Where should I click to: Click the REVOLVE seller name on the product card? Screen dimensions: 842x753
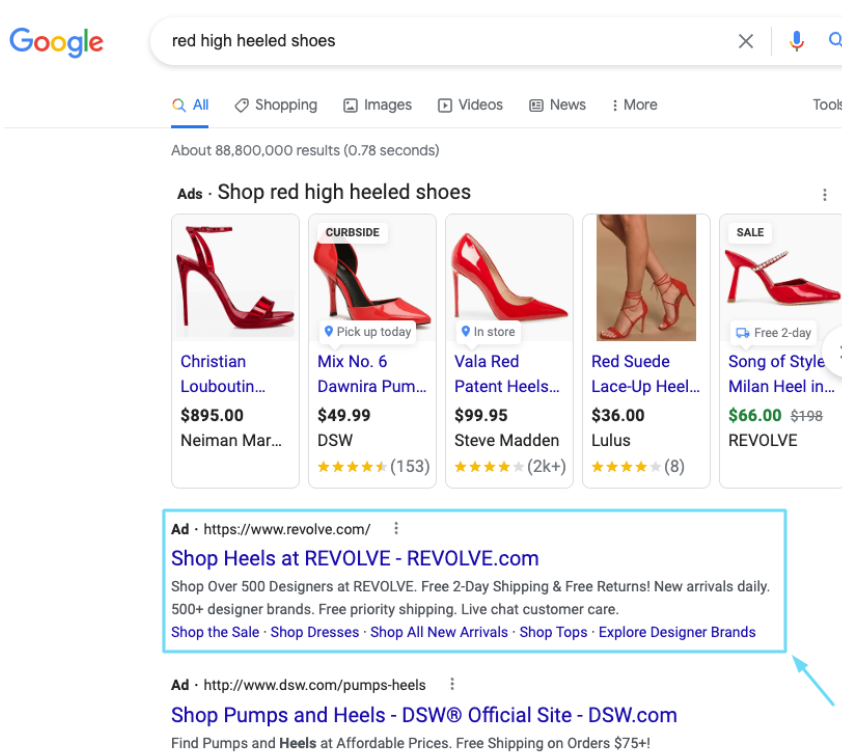763,440
